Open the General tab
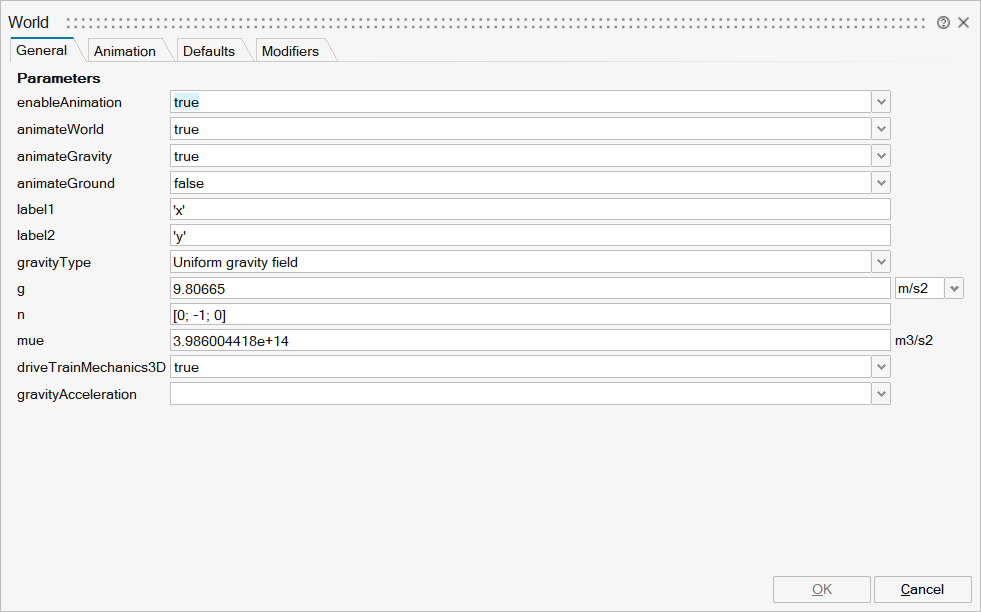The height and width of the screenshot is (612, 981). (x=42, y=50)
